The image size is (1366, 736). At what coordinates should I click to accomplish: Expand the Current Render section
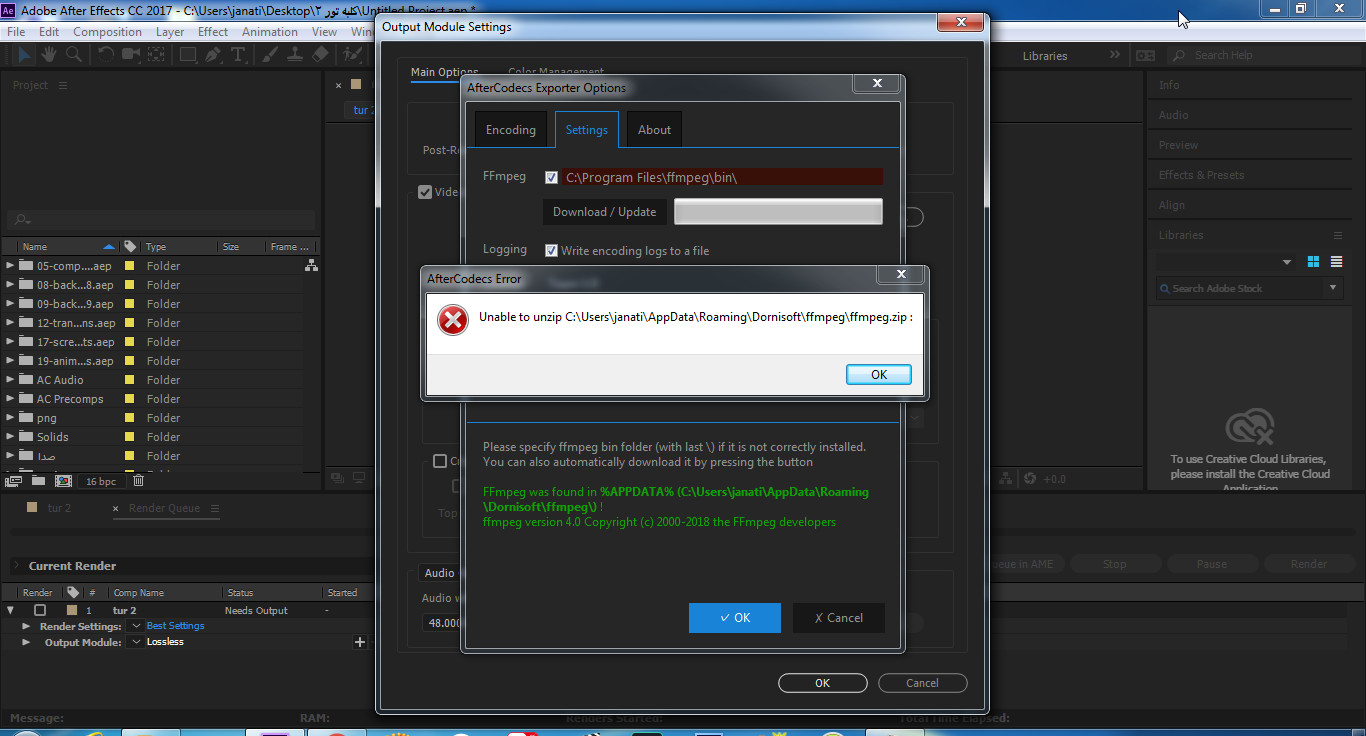(16, 566)
